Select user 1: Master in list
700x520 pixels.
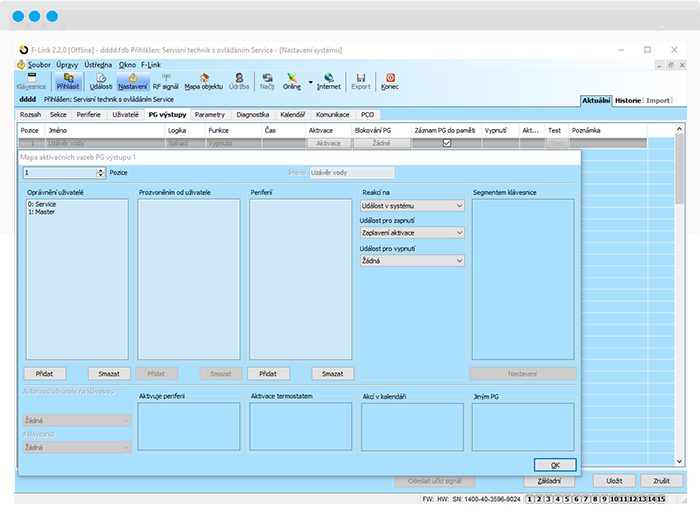pyautogui.click(x=41, y=212)
